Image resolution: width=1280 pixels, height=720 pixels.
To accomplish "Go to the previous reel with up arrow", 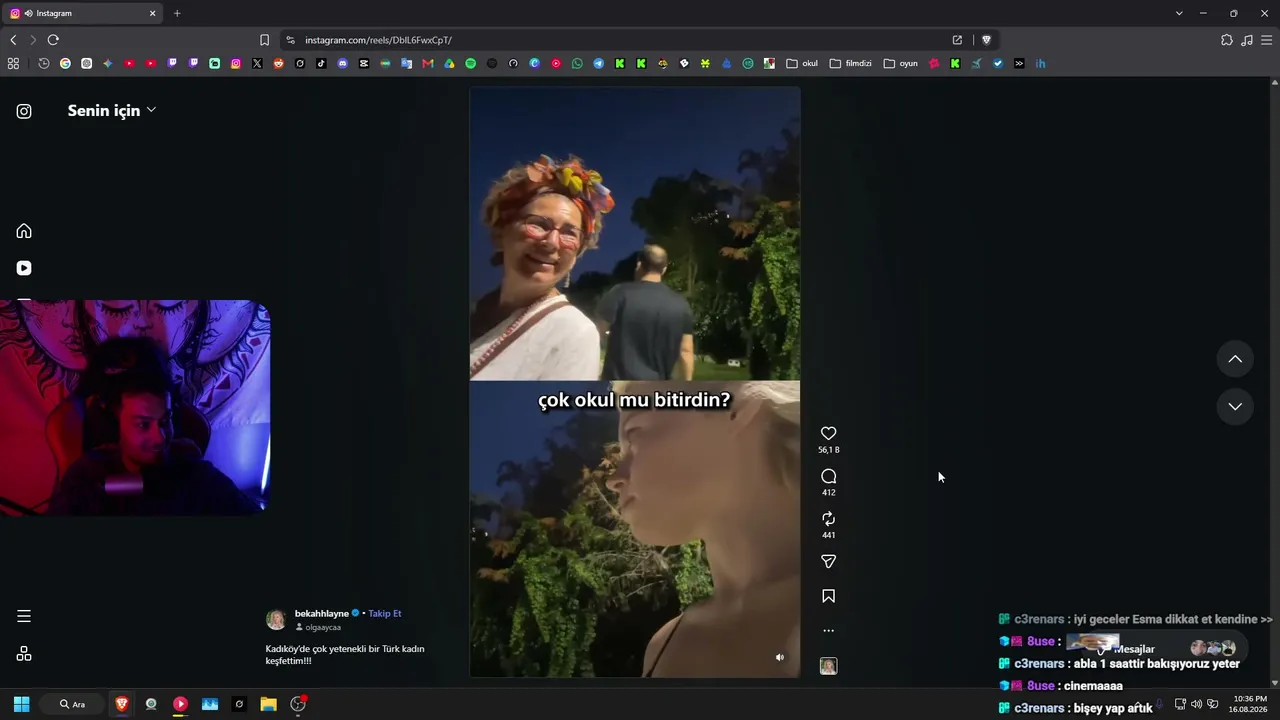I will tap(1235, 359).
